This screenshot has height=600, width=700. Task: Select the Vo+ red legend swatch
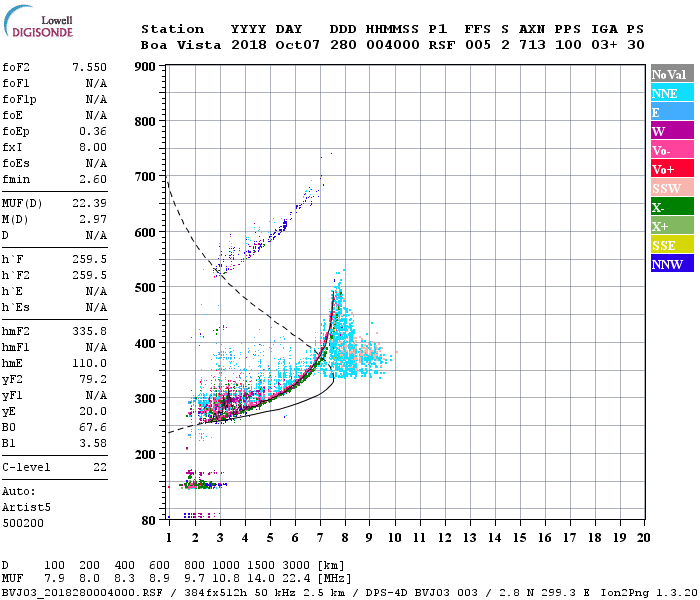pyautogui.click(x=672, y=169)
